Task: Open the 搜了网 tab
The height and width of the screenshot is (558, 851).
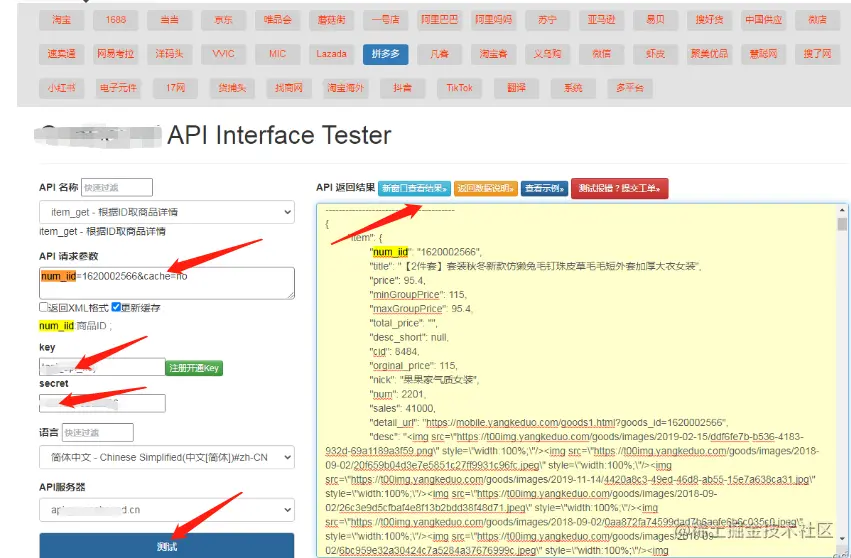Action: pos(817,54)
